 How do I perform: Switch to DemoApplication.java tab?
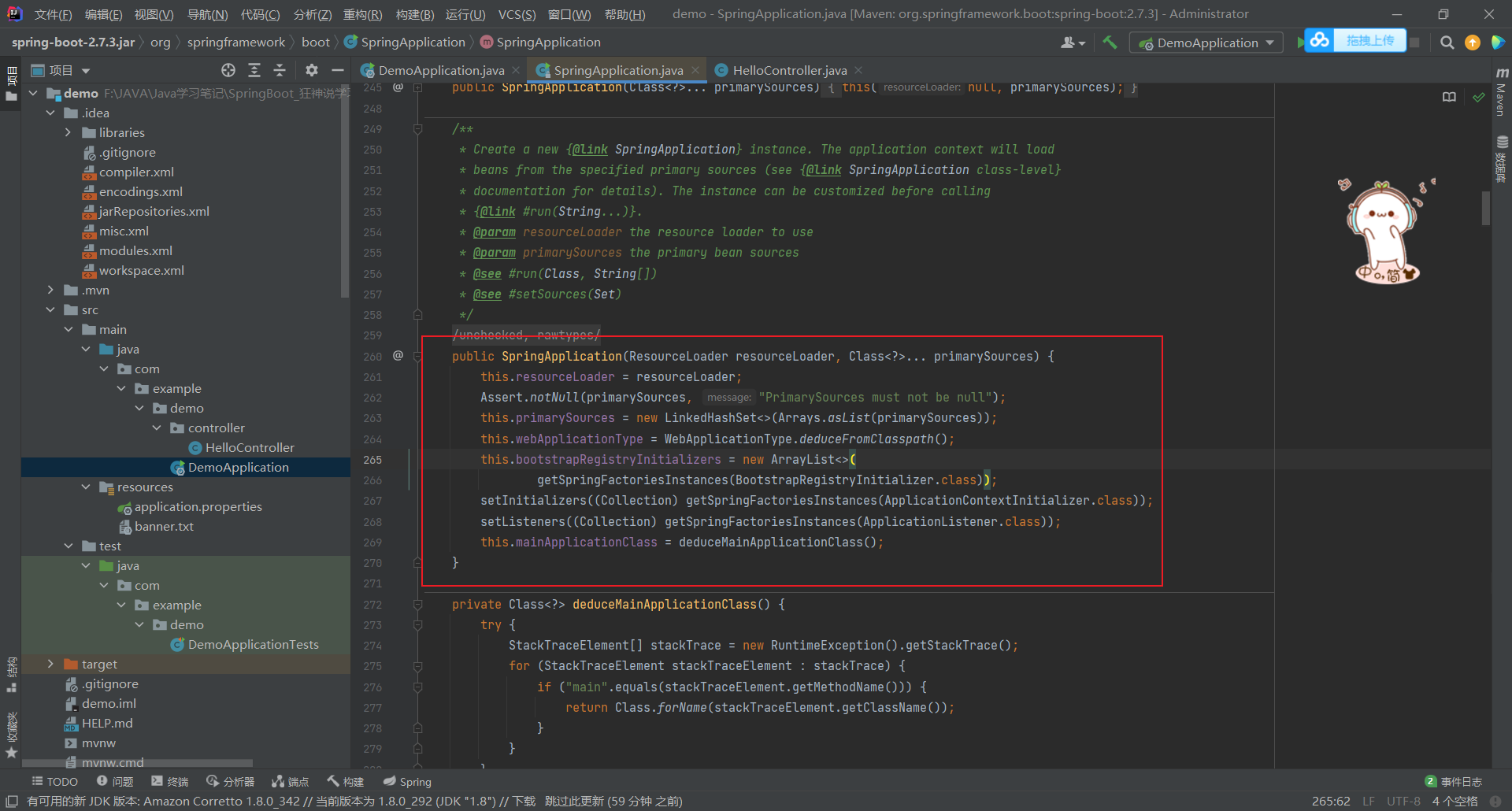440,70
